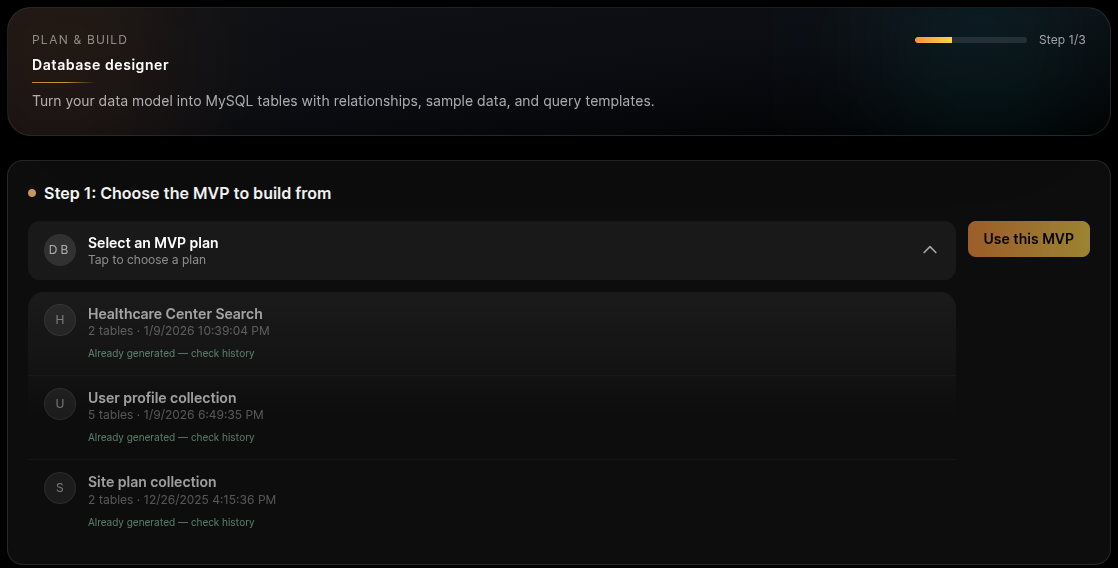Viewport: 1118px width, 568px height.
Task: Open check history under Healthcare Center Search
Action: [x=171, y=353]
